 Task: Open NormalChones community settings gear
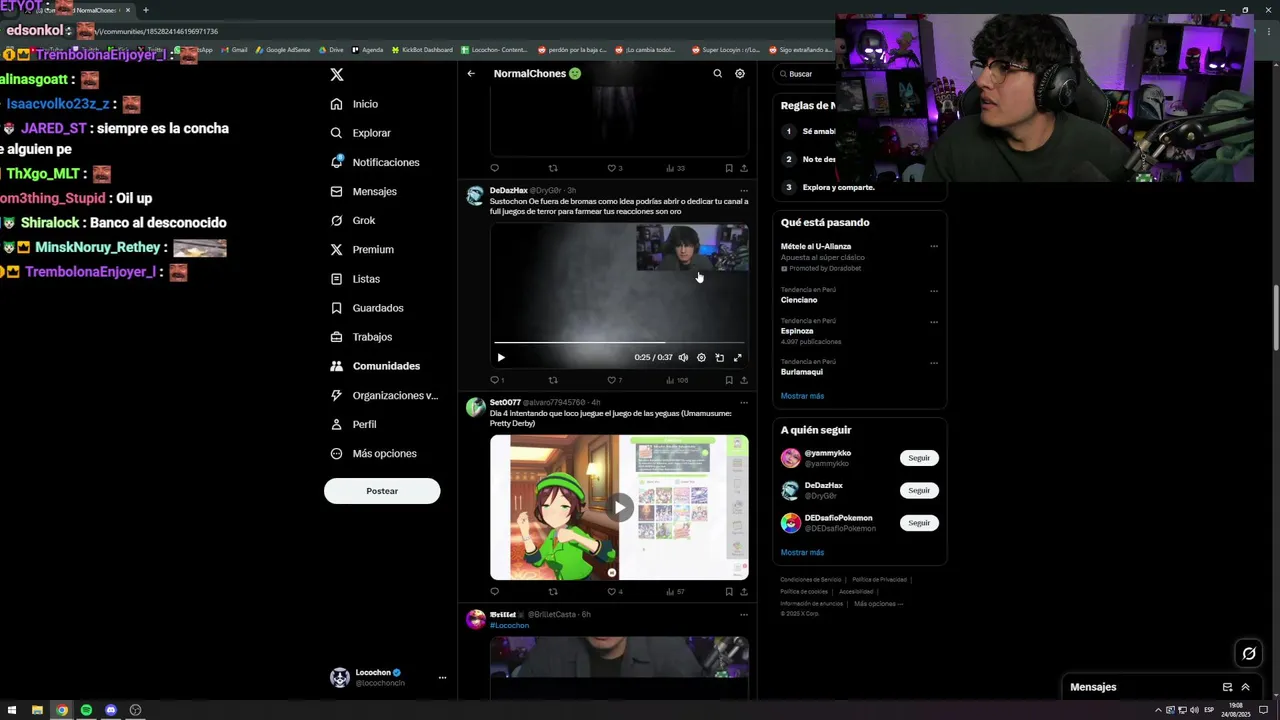click(740, 74)
